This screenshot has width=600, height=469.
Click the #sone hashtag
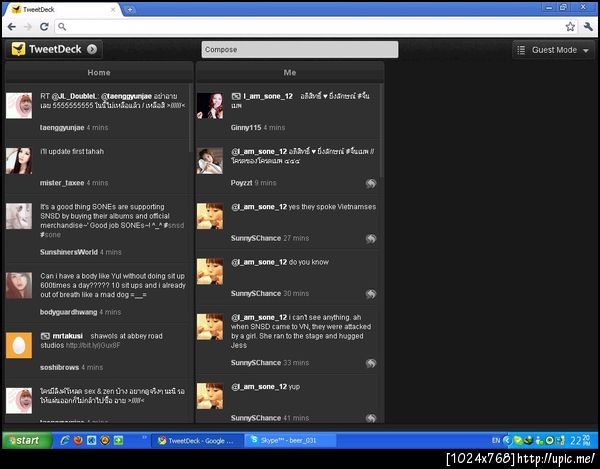51,234
